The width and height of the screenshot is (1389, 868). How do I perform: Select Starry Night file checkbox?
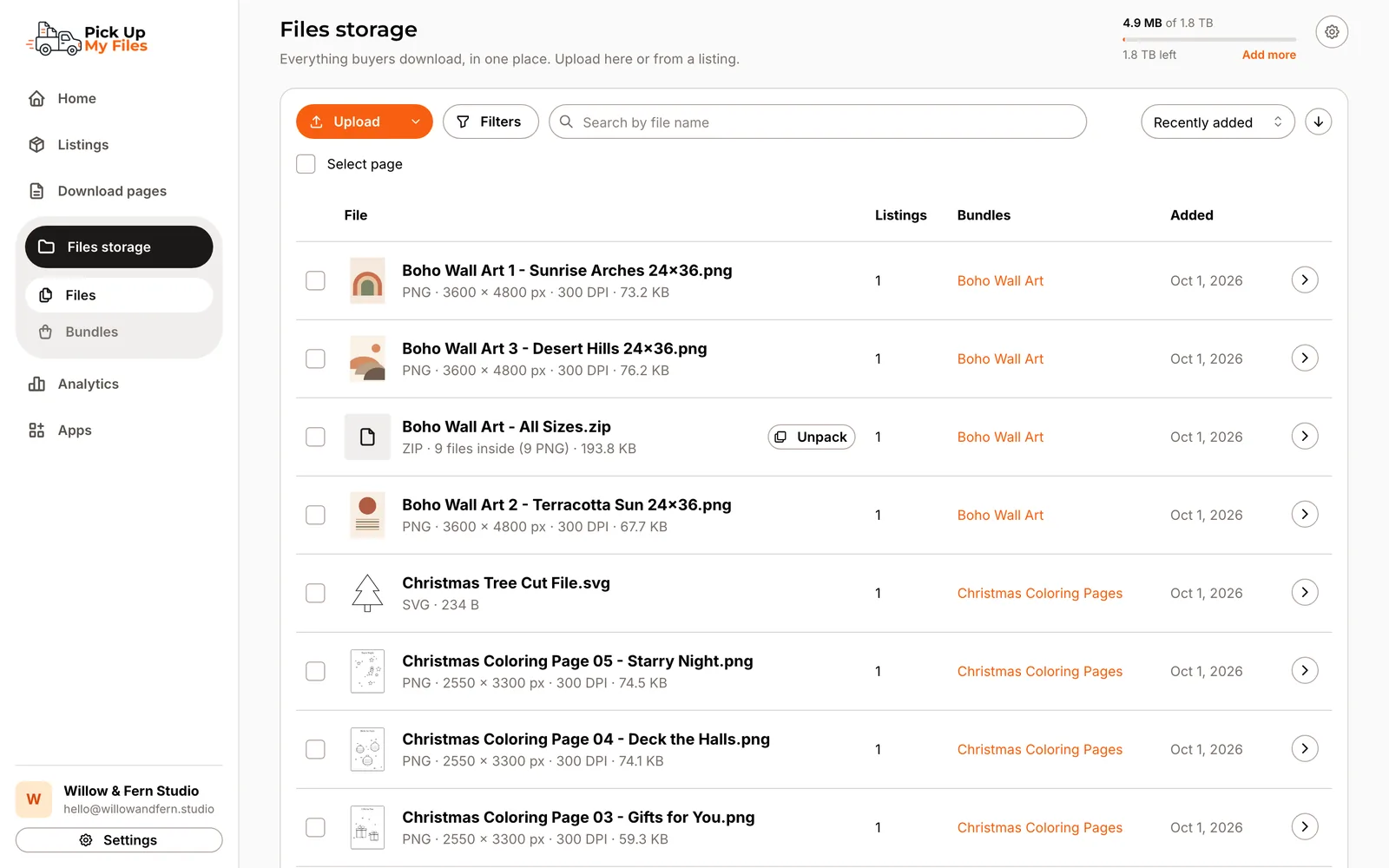315,671
